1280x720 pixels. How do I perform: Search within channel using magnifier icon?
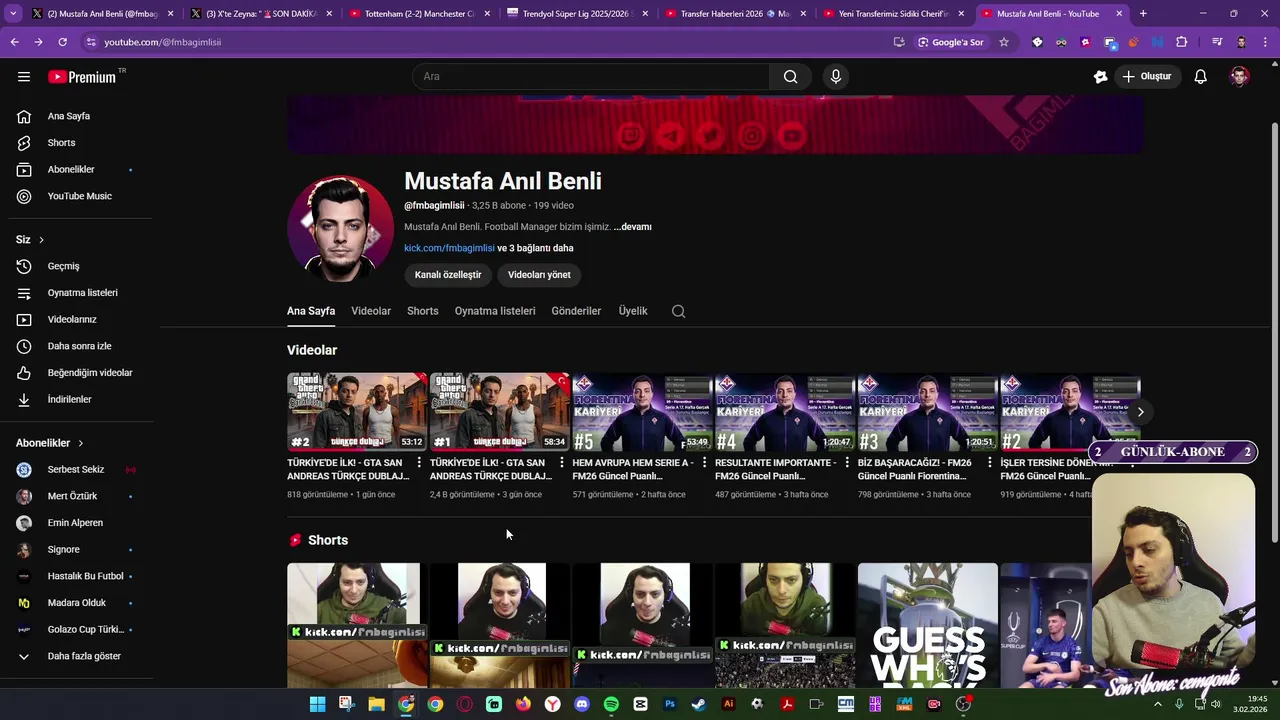point(678,311)
